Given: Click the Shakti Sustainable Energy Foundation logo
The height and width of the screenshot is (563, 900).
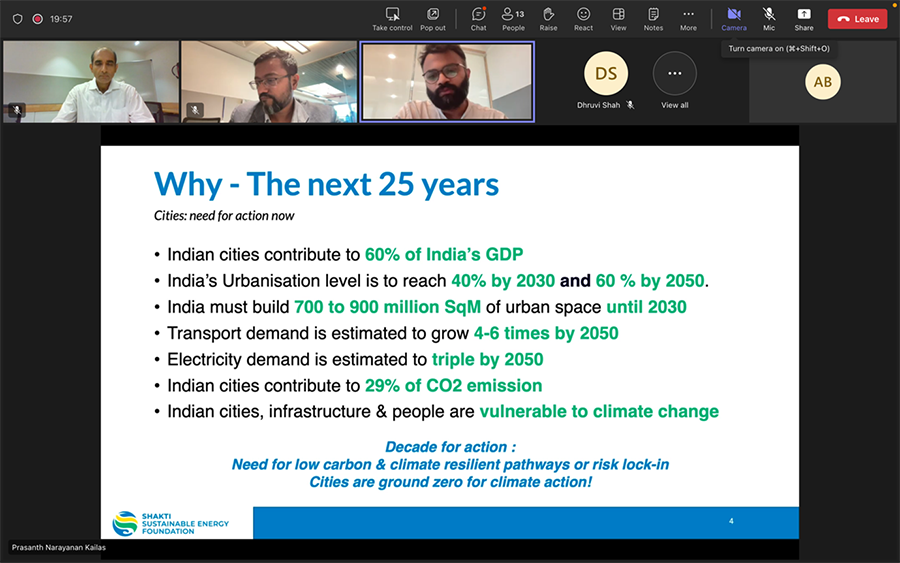Looking at the screenshot, I should (170, 523).
